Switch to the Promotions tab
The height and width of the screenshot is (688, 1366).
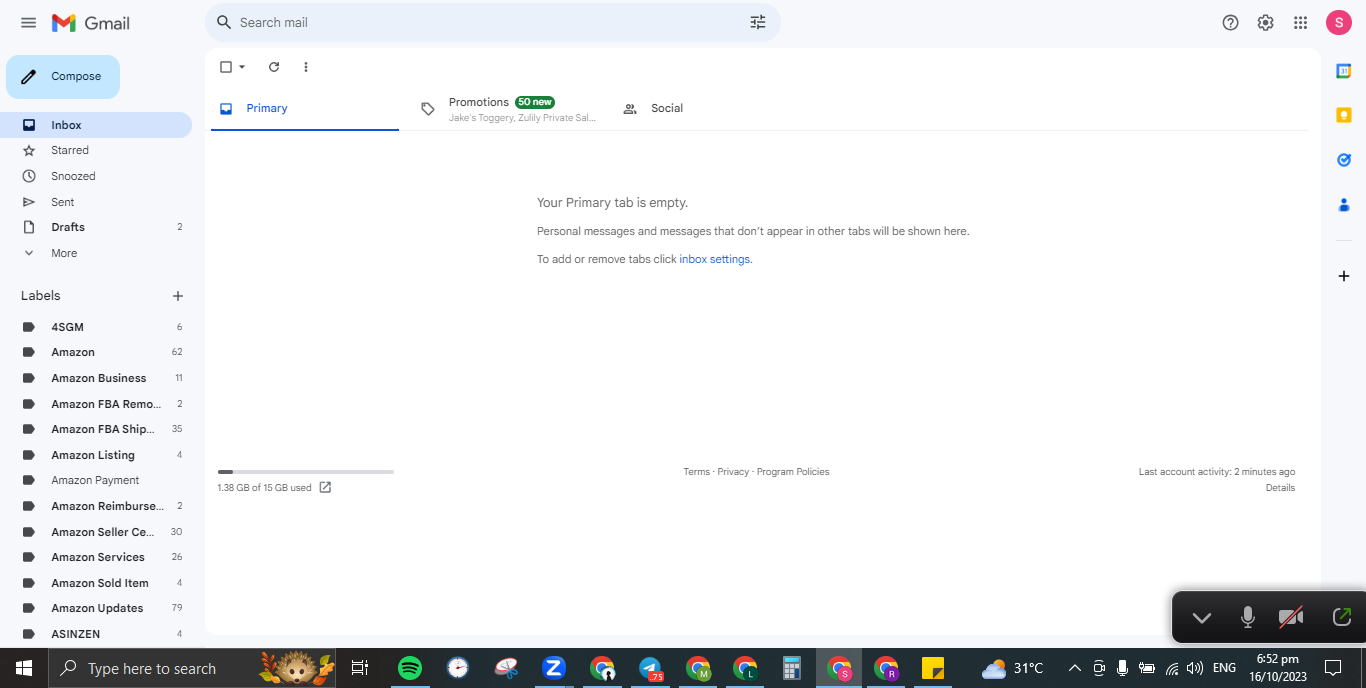click(x=509, y=108)
